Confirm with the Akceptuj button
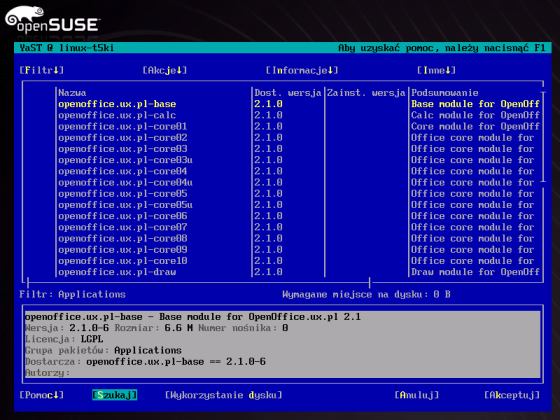560x420 pixels. (x=512, y=395)
